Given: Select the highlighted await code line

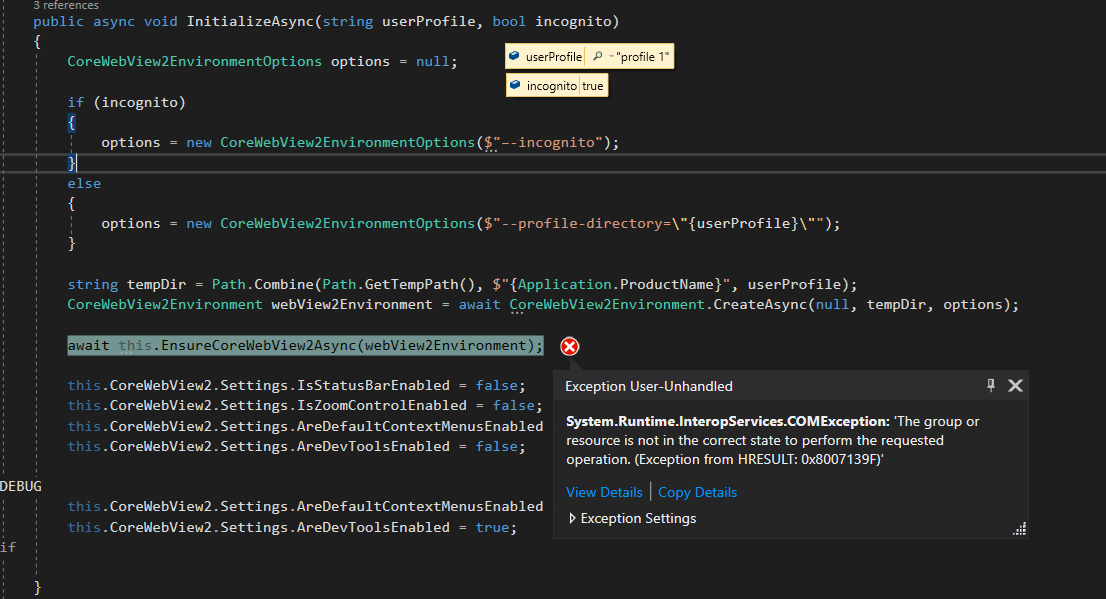Looking at the screenshot, I should (305, 346).
